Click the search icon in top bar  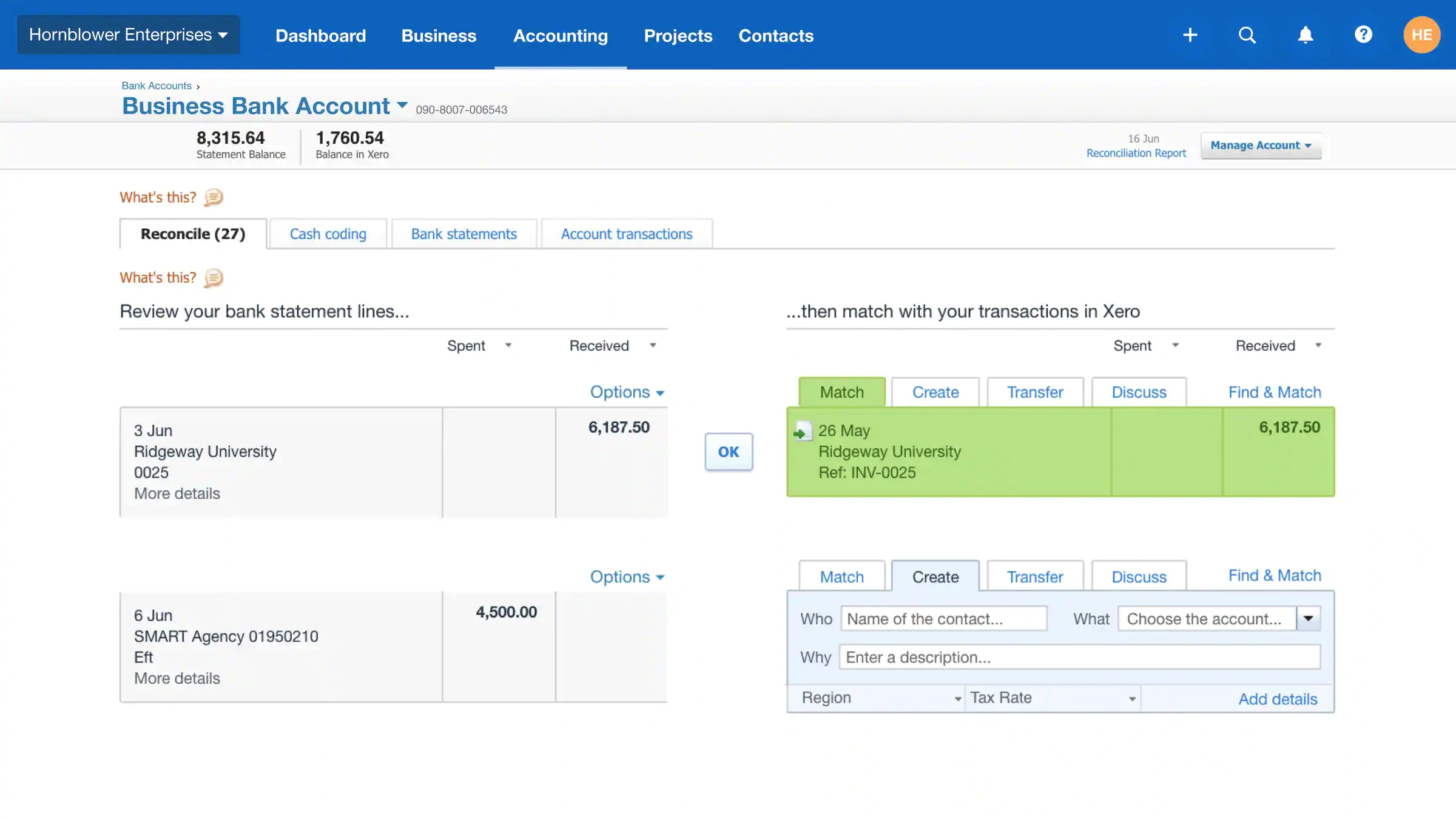(x=1247, y=35)
